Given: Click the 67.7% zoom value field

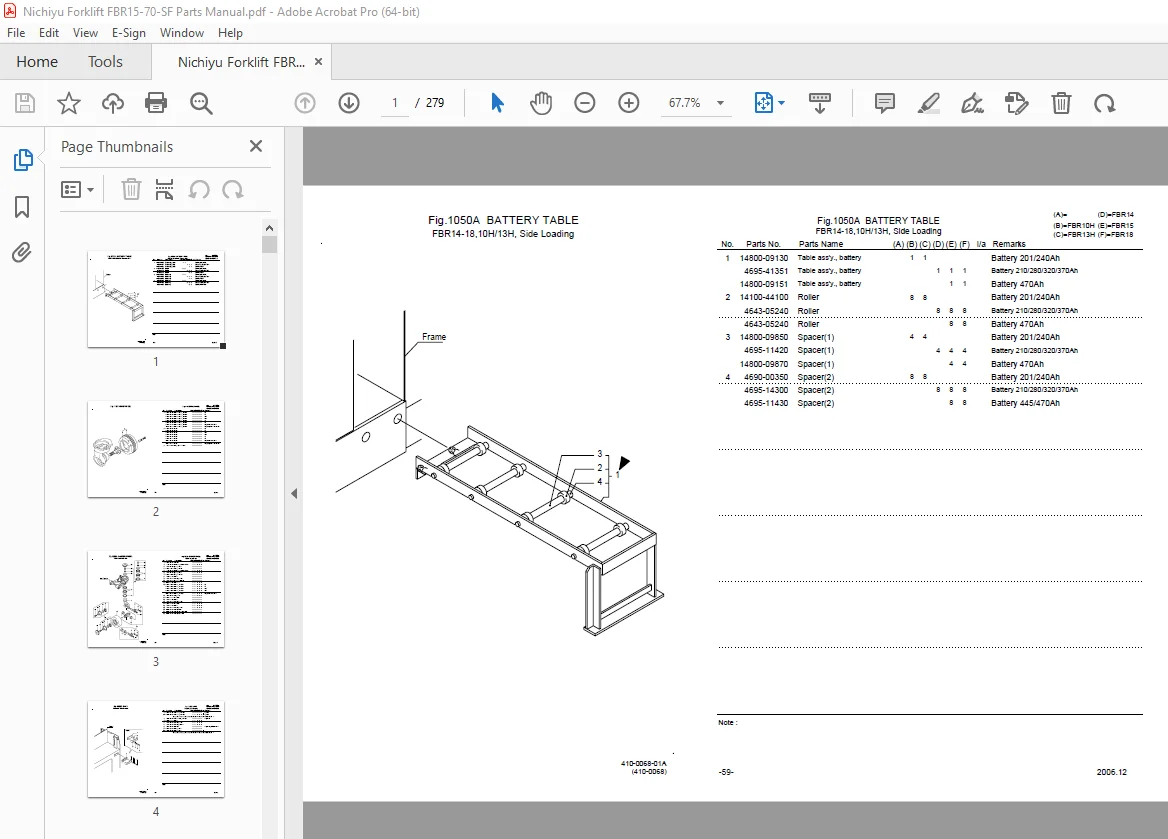Looking at the screenshot, I should (x=684, y=103).
